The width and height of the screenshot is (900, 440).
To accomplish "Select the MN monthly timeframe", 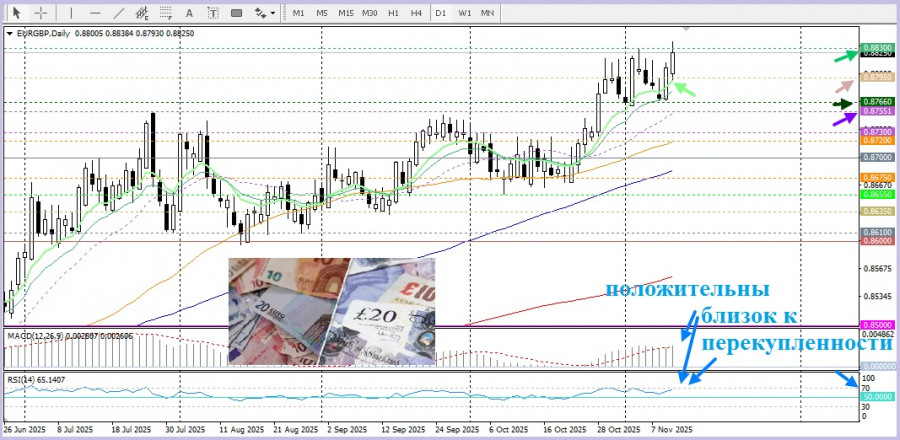I will point(487,13).
